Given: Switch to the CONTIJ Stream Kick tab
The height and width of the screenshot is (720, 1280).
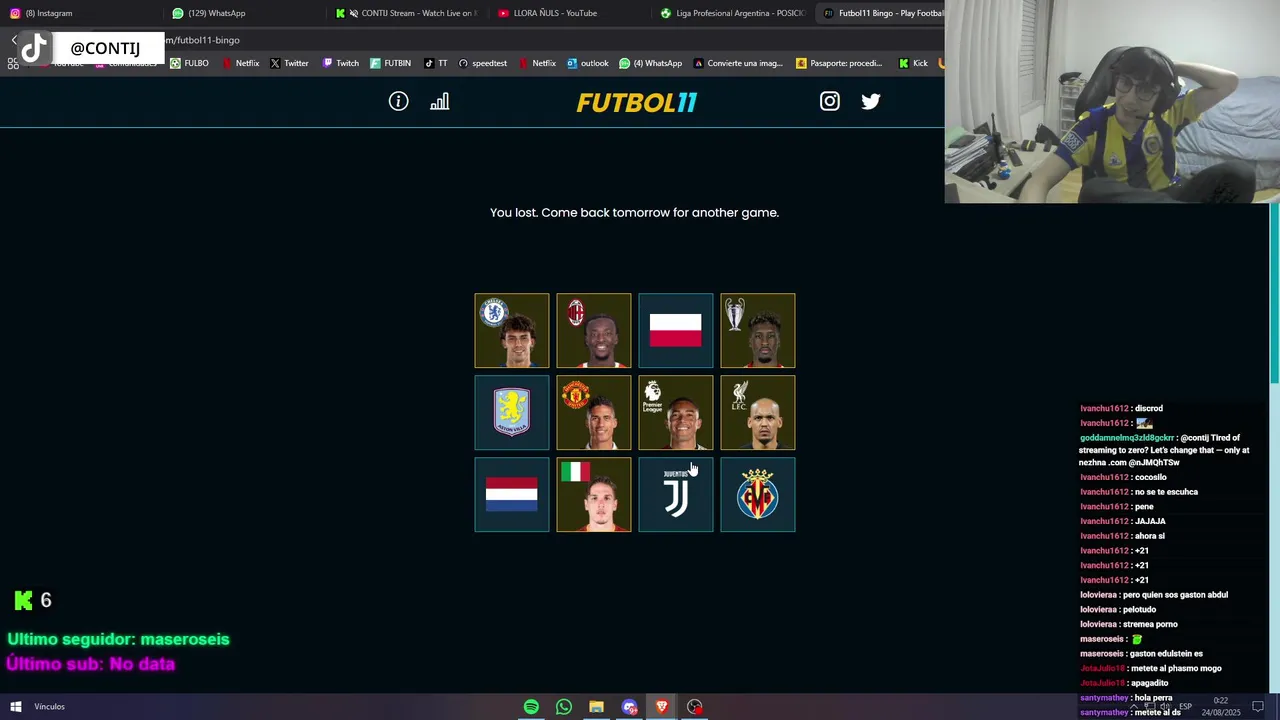Looking at the screenshot, I should click(x=408, y=13).
